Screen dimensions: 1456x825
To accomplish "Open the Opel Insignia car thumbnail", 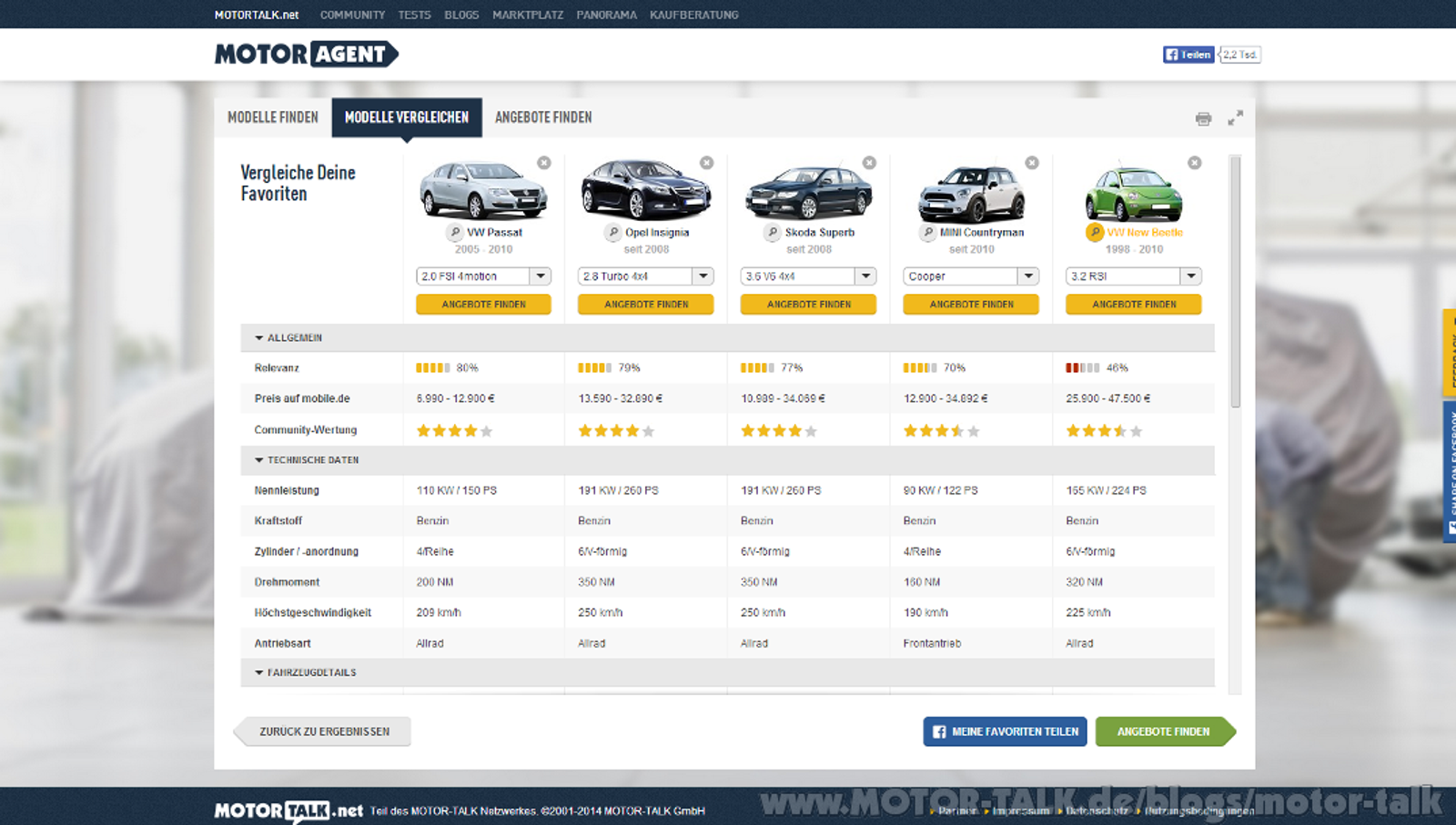I will pos(646,189).
